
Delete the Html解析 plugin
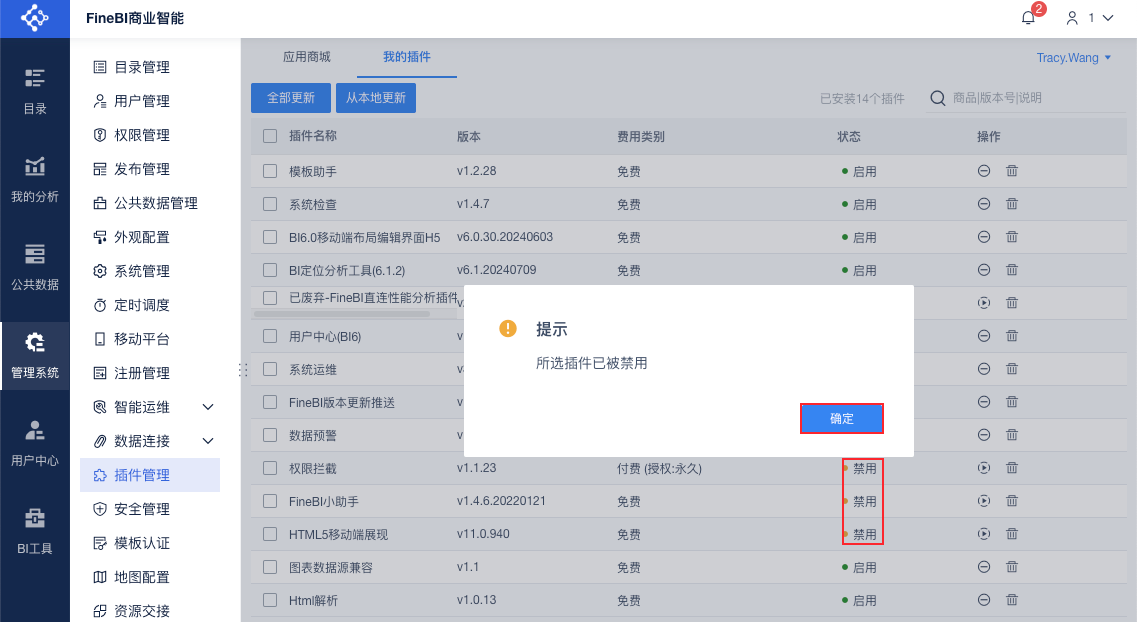(1012, 600)
